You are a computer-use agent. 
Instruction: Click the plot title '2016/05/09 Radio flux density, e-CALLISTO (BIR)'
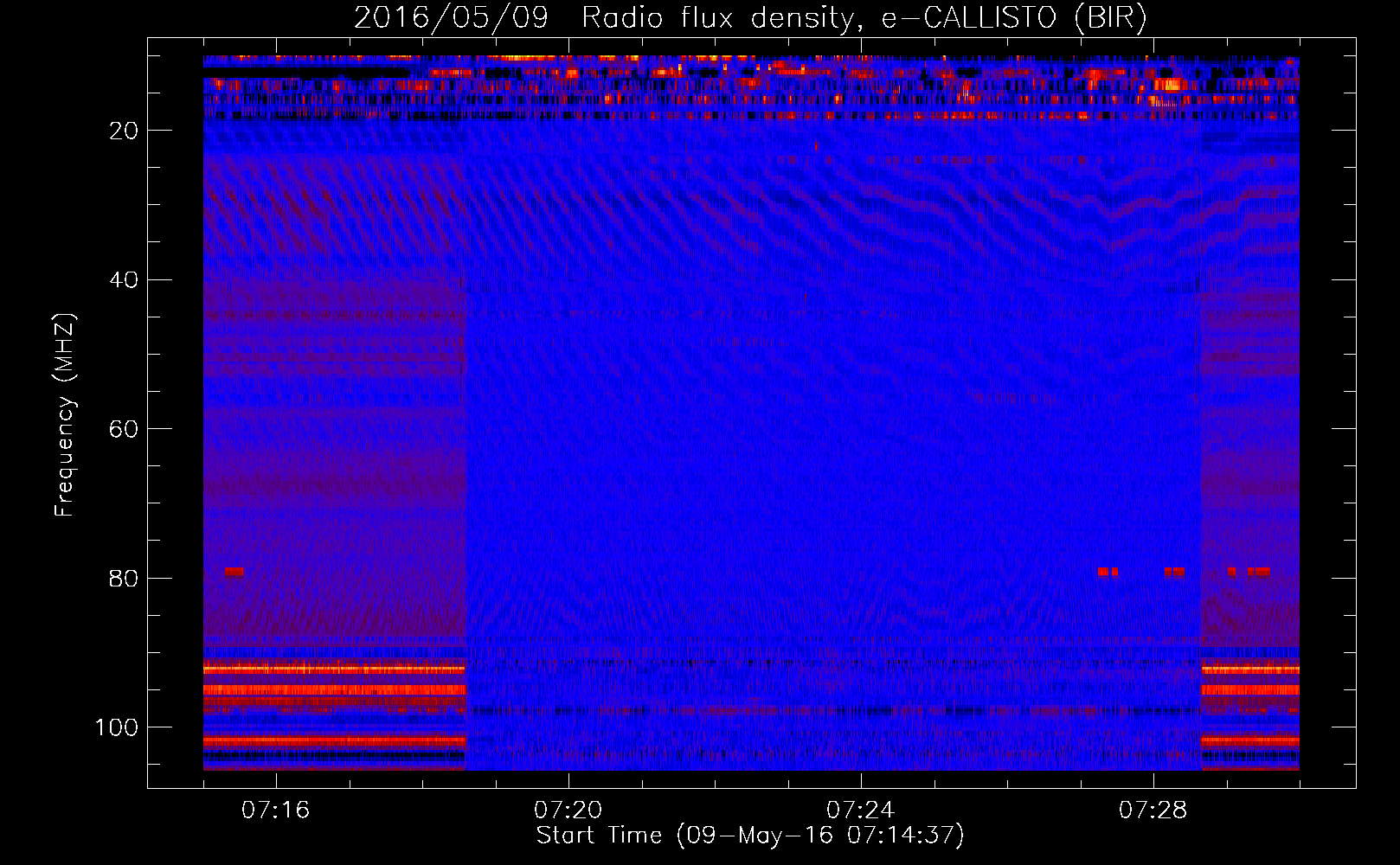tap(750, 18)
